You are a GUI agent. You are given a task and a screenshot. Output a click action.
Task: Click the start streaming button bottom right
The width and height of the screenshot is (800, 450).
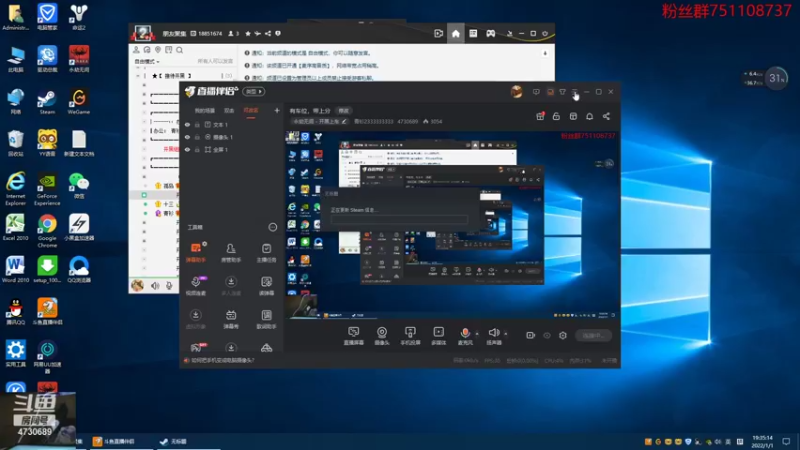point(593,335)
